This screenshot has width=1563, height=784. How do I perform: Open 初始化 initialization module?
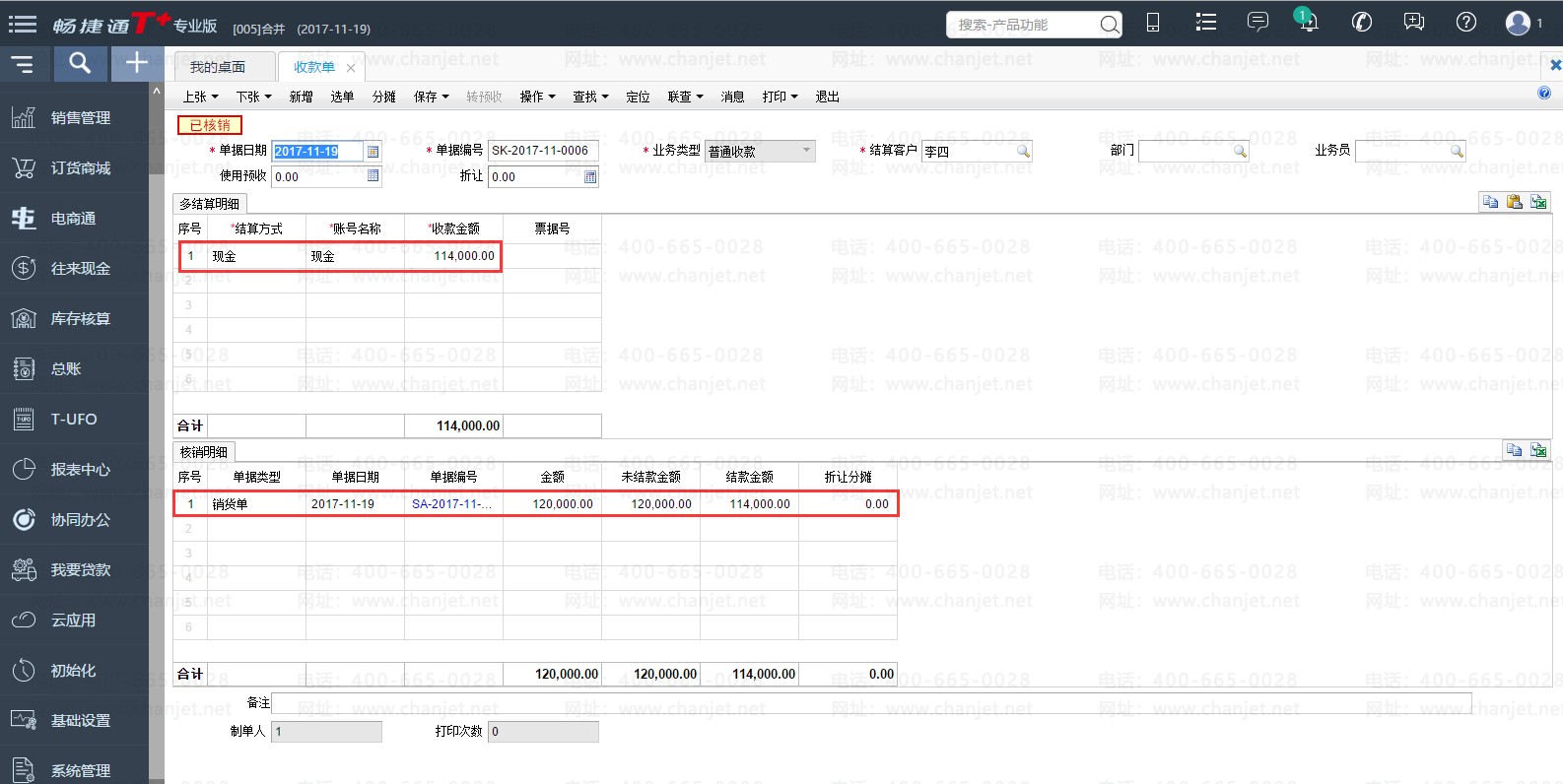click(75, 671)
